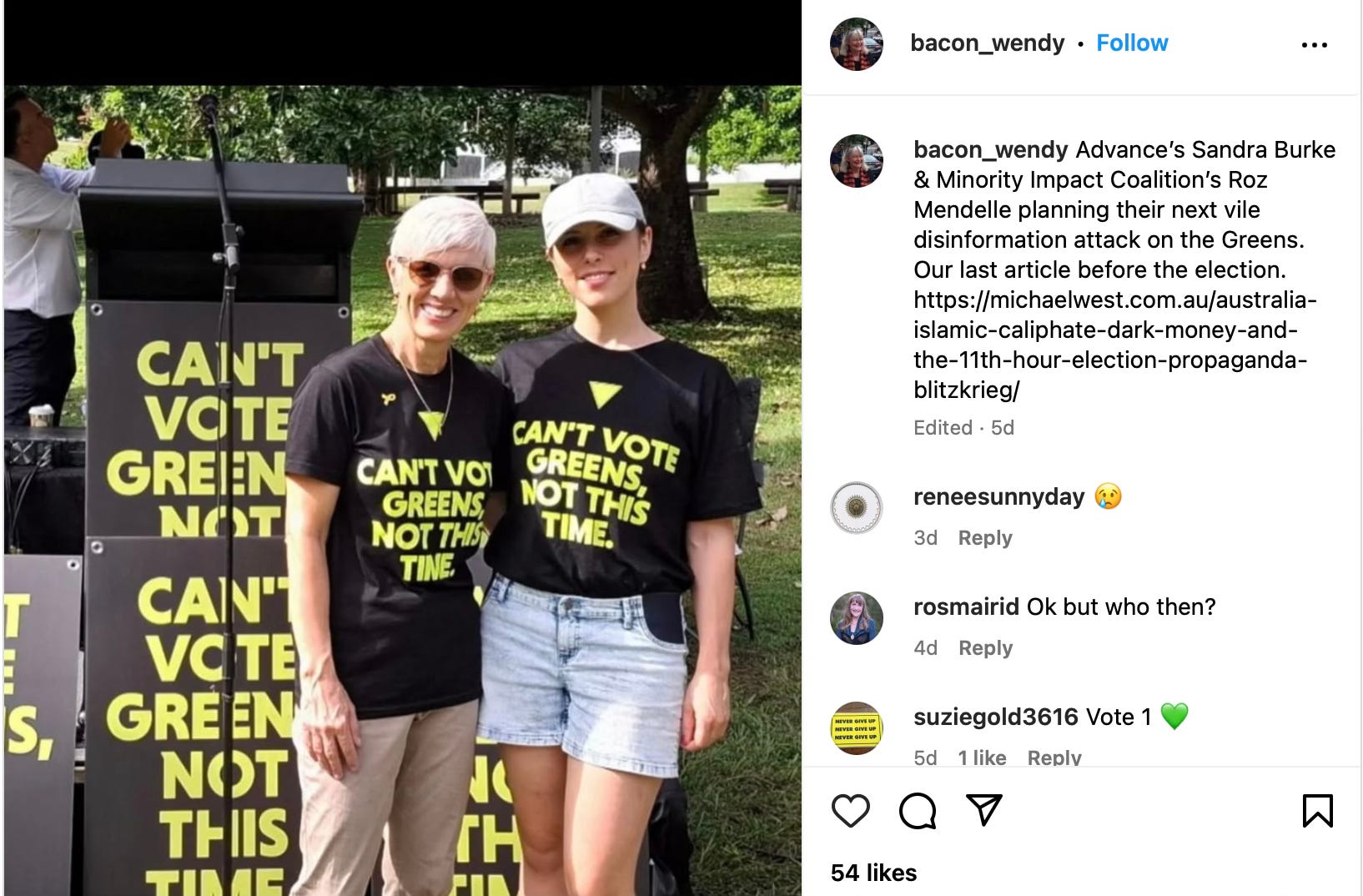This screenshot has width=1363, height=896.
Task: Click the post photo of two women
Action: (x=403, y=491)
